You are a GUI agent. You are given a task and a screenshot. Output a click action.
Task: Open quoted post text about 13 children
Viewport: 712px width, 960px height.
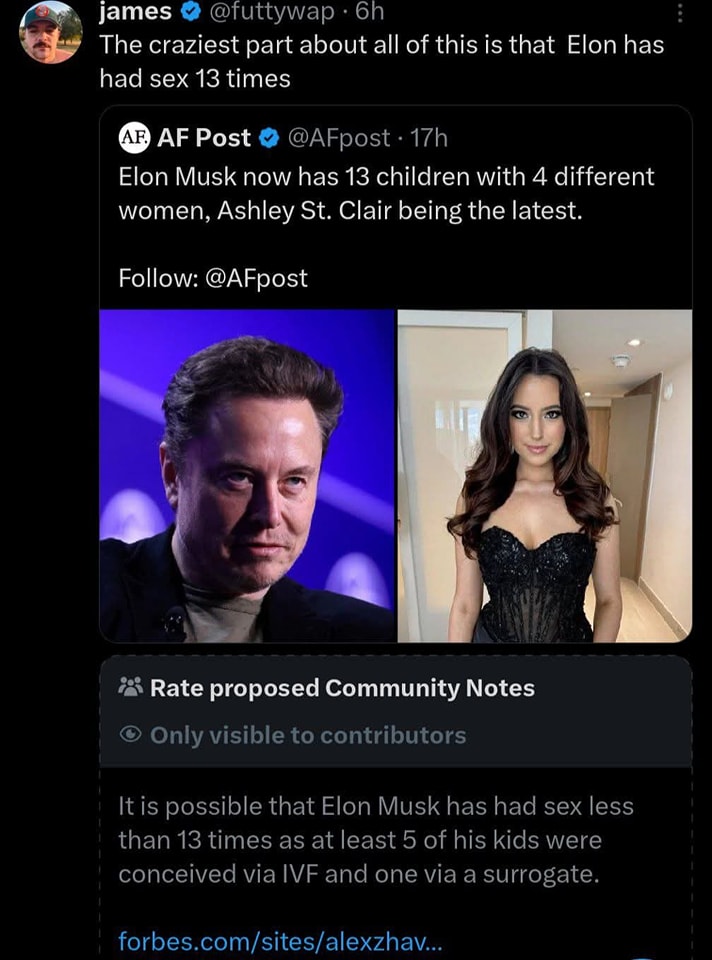[x=385, y=194]
